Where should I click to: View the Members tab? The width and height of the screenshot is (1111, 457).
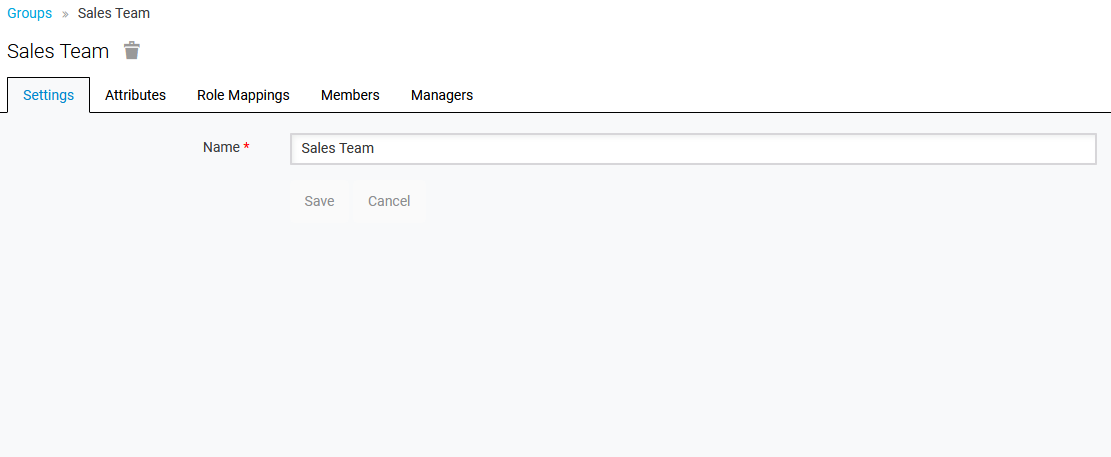[350, 95]
